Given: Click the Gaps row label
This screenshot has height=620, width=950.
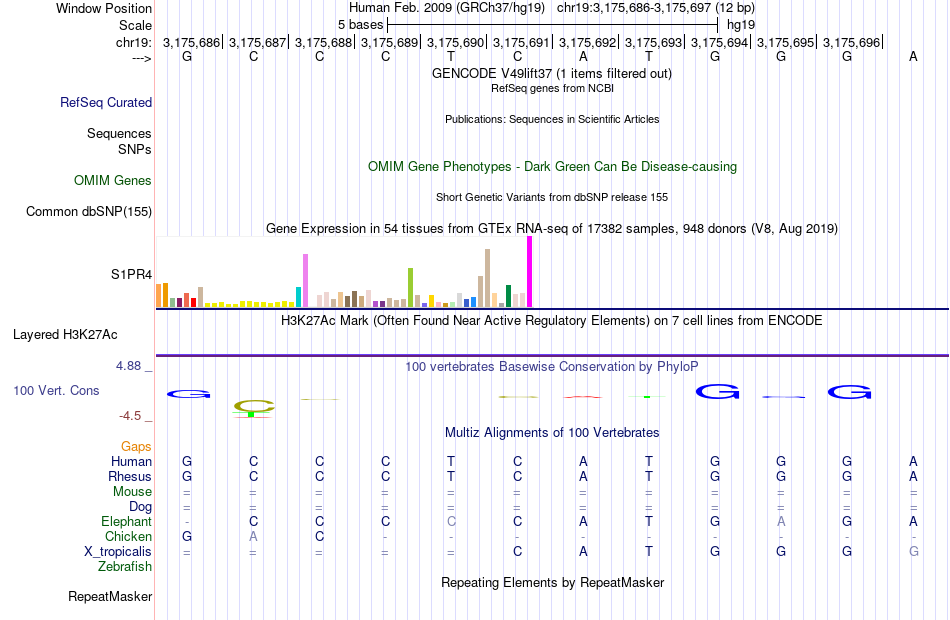Looking at the screenshot, I should click(136, 447).
